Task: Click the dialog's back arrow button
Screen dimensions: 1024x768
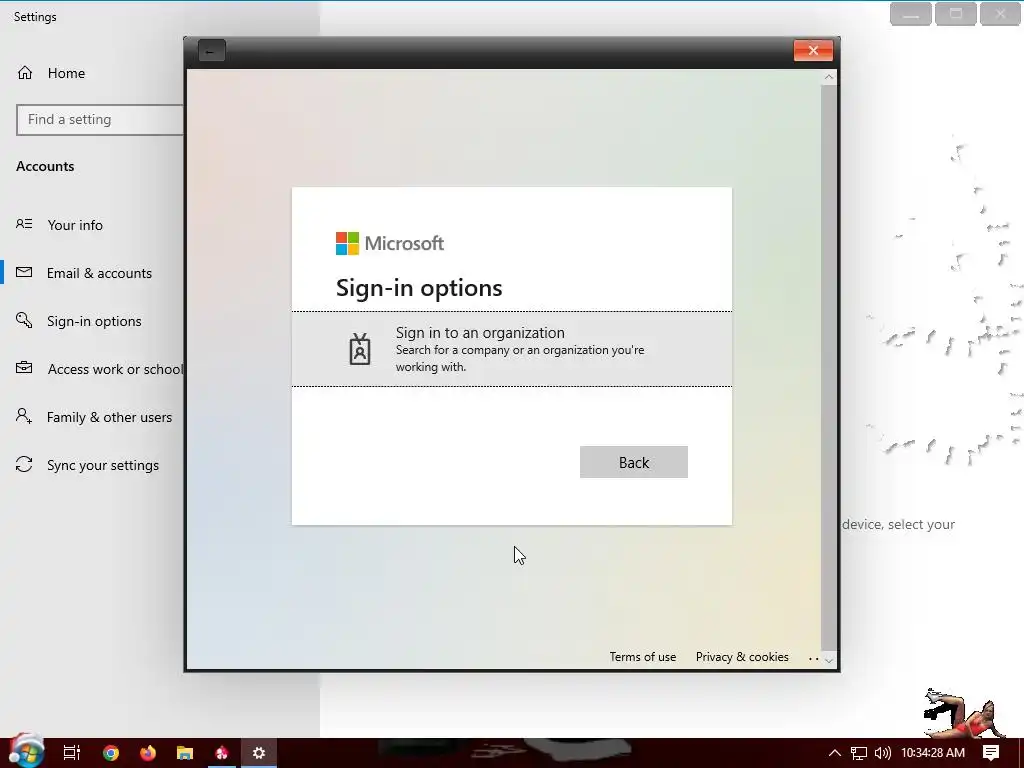Action: [212, 51]
